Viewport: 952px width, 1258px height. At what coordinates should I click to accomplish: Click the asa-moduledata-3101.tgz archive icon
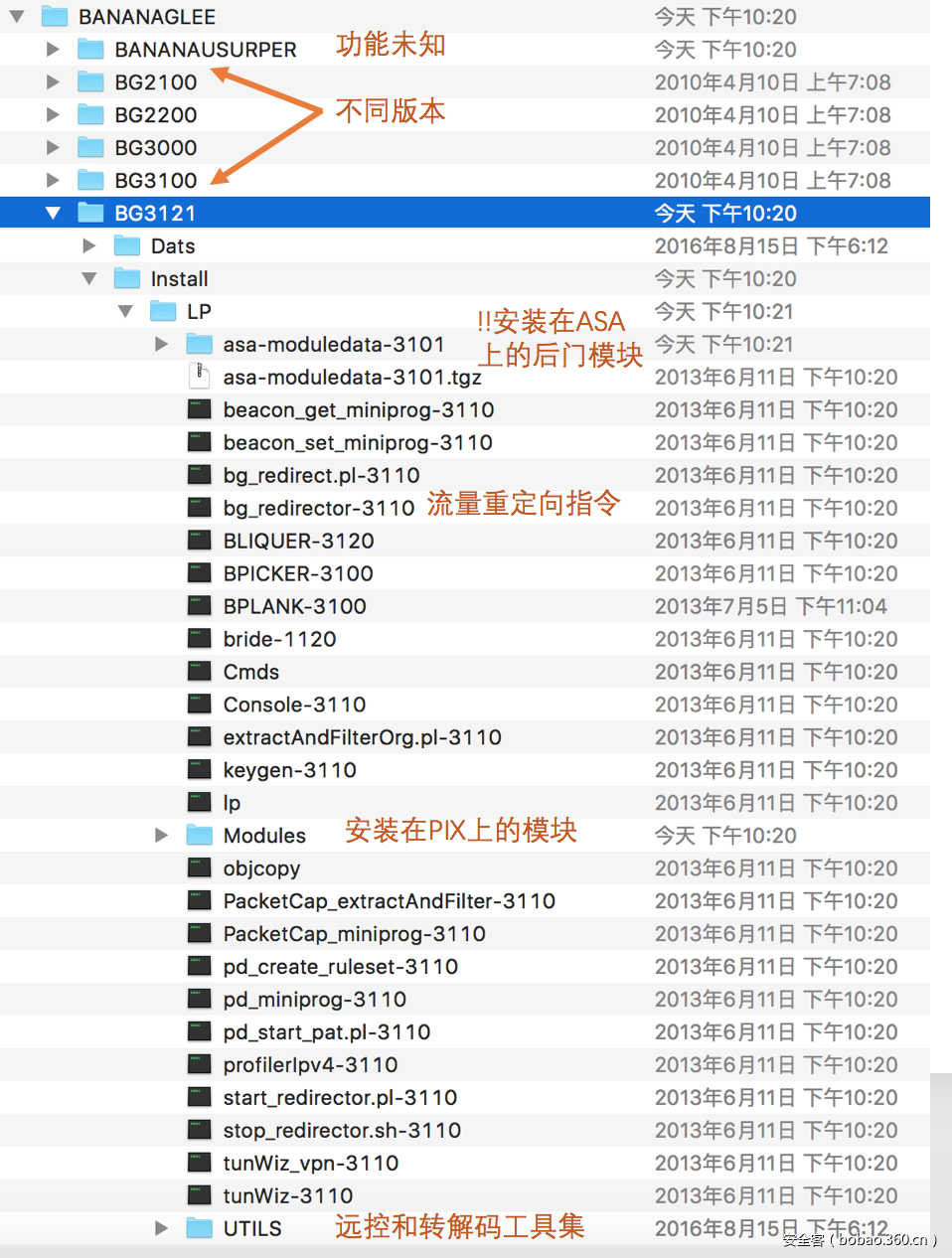197,377
